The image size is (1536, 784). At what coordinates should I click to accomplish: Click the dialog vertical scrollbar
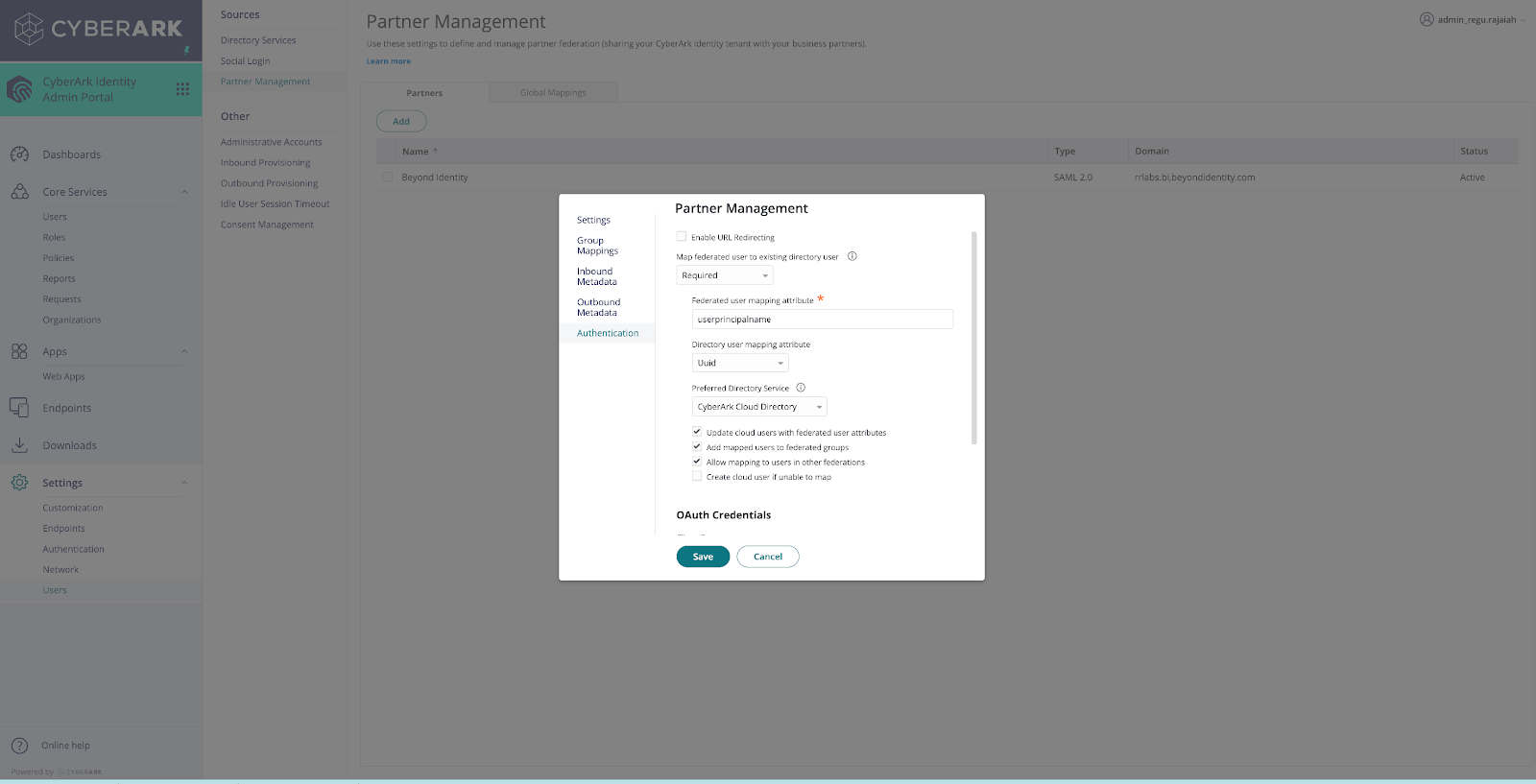tap(973, 338)
